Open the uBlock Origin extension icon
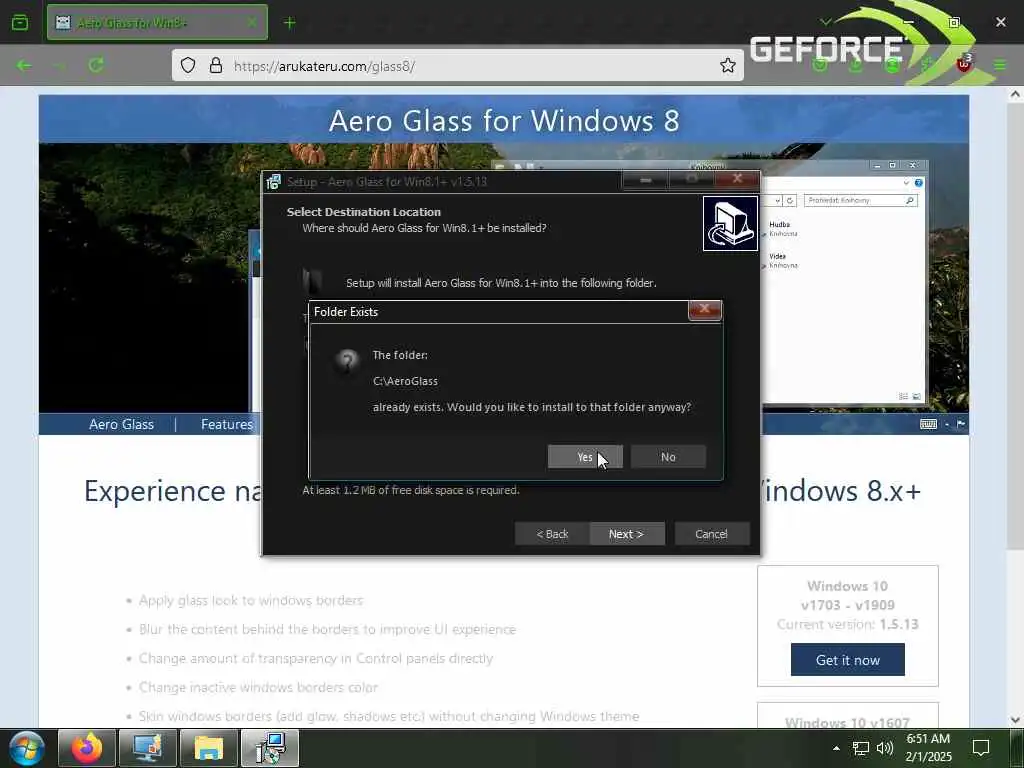 964,65
